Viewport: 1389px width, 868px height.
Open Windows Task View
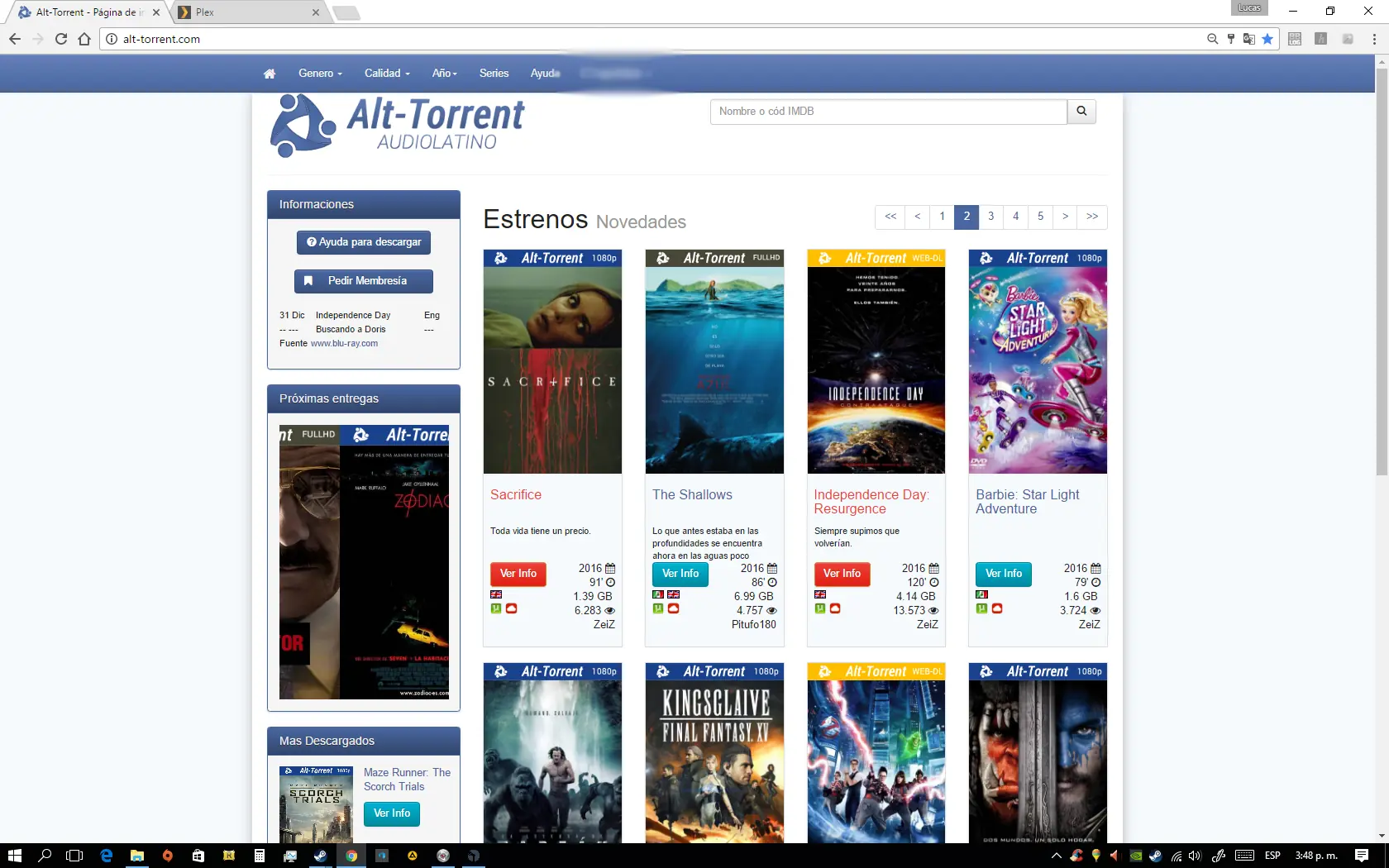pos(74,856)
